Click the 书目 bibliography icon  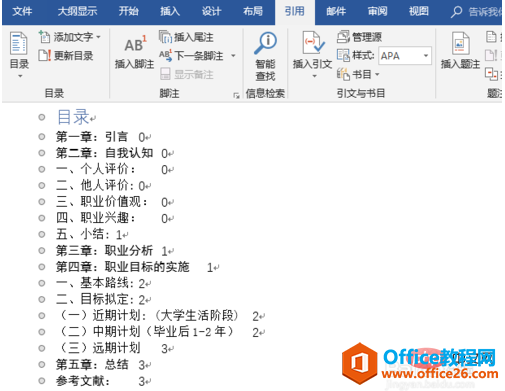pos(343,74)
